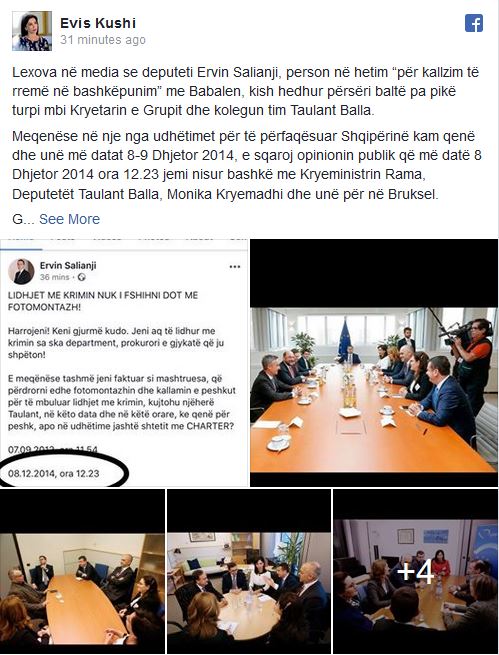Expand post text with See More
The height and width of the screenshot is (655, 499).
69,219
